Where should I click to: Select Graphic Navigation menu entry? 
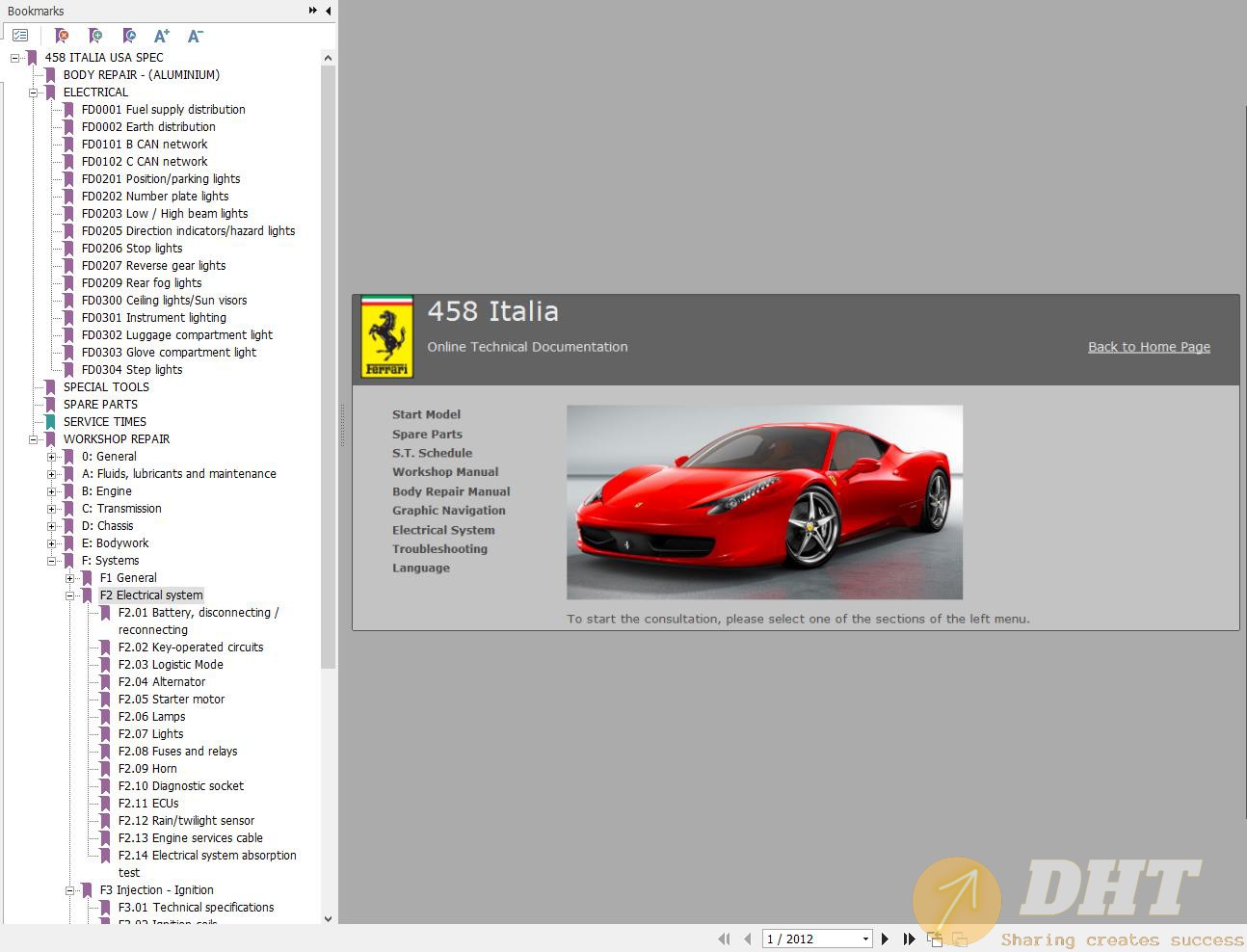click(448, 511)
